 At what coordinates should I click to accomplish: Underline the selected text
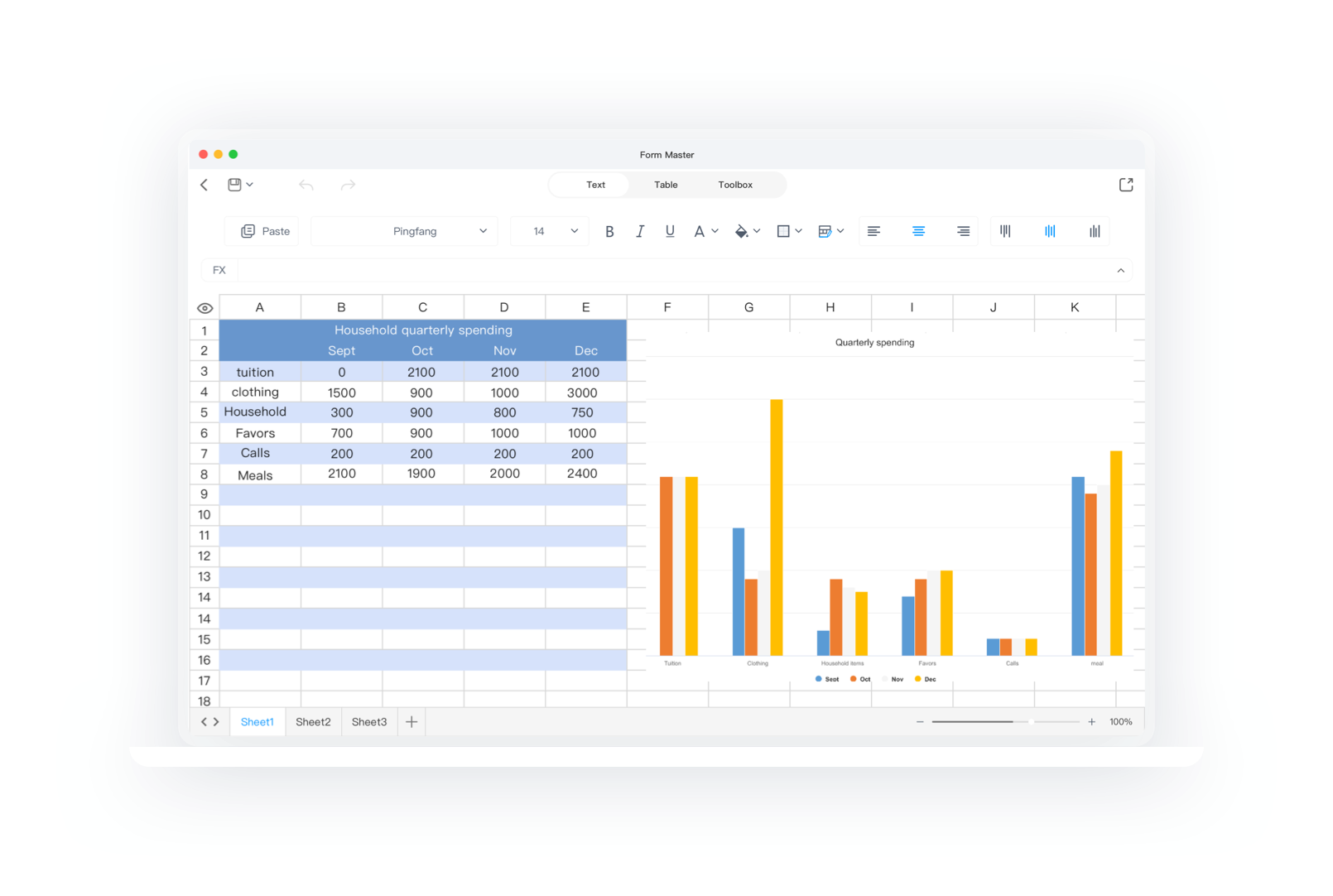[x=670, y=231]
